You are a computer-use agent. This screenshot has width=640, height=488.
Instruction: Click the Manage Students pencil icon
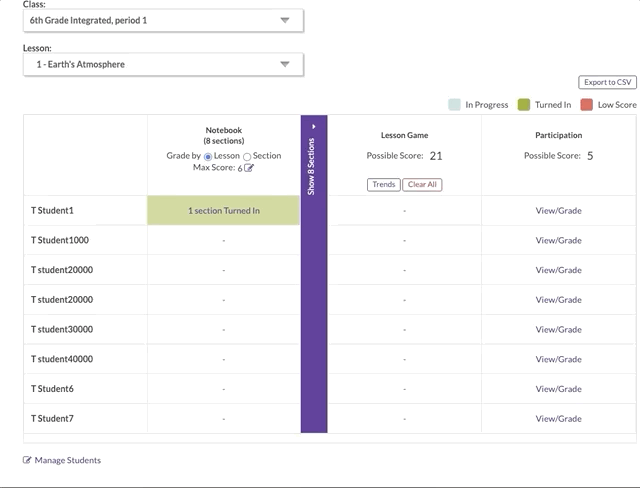coord(27,460)
